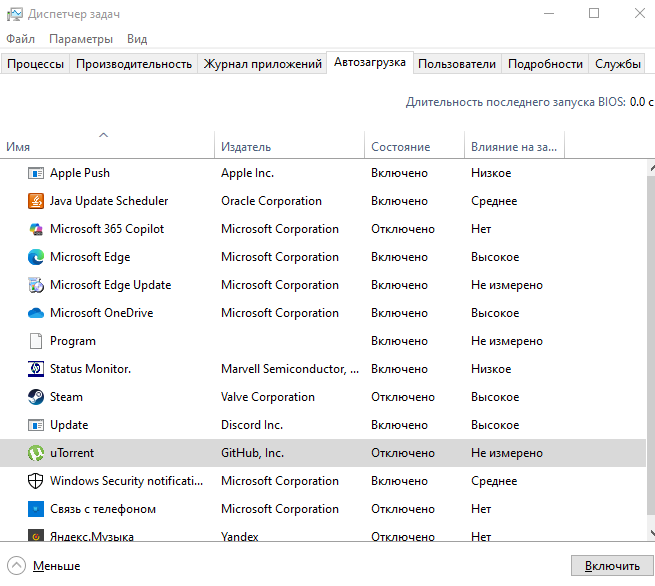Open the Журнал приложений tab
This screenshot has width=655, height=586.
click(x=262, y=64)
